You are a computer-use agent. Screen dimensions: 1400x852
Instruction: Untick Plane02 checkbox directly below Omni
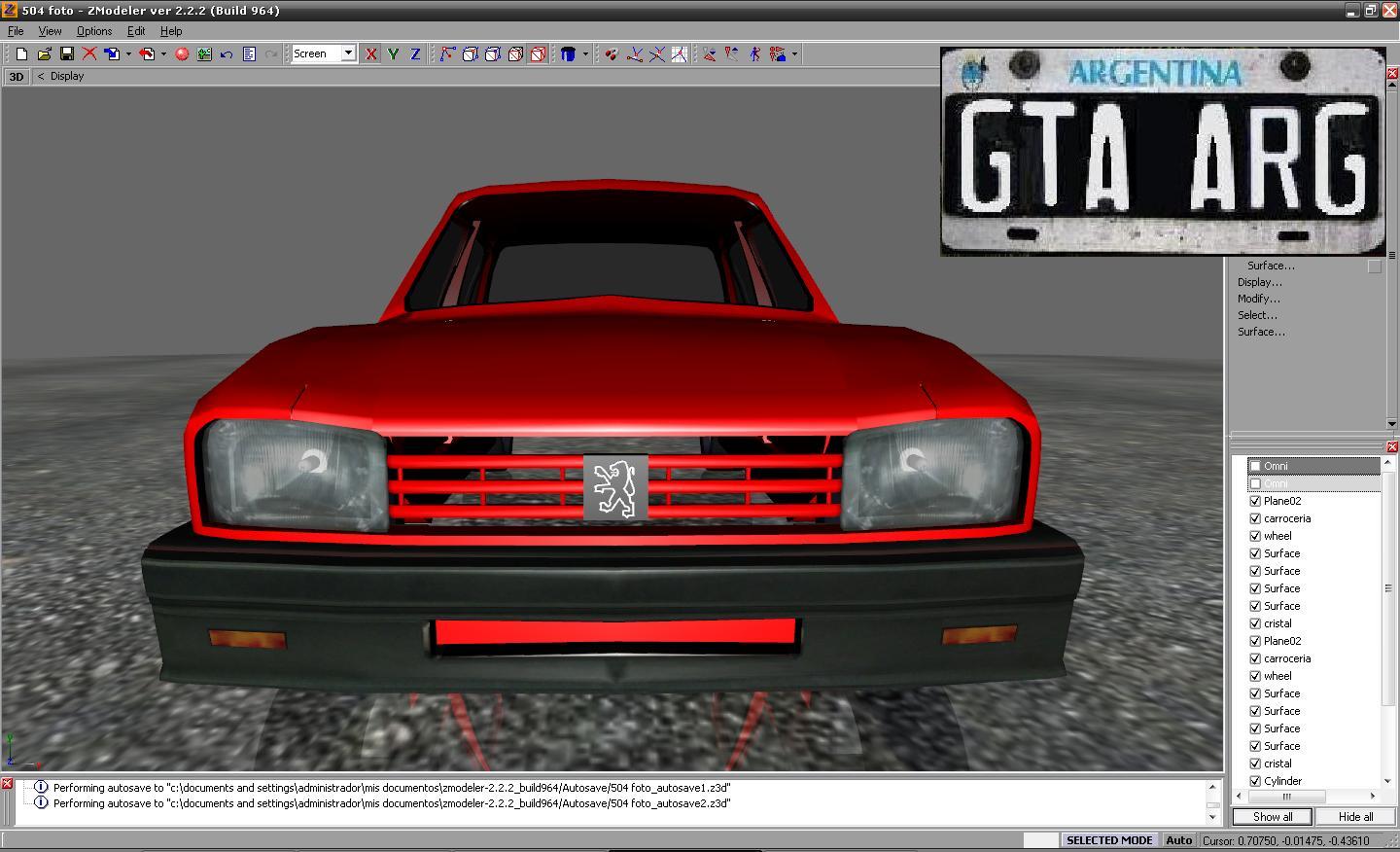tap(1255, 501)
